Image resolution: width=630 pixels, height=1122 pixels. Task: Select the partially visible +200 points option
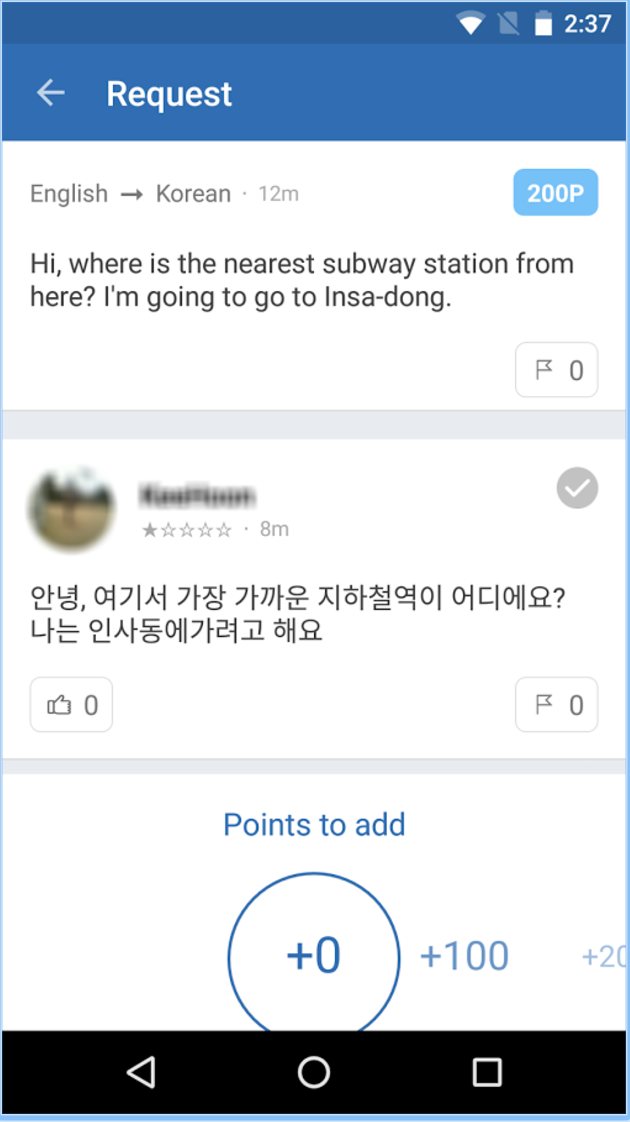click(604, 957)
